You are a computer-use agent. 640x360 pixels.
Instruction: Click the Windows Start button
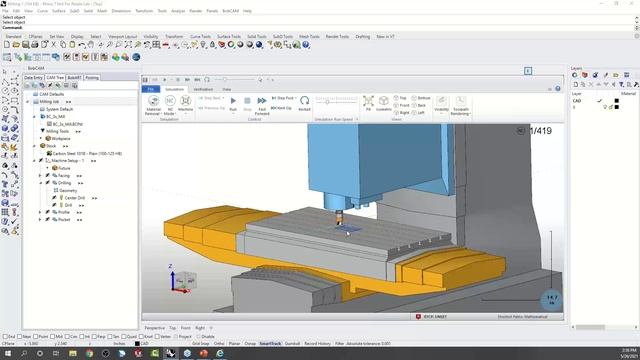pyautogui.click(x=7, y=353)
